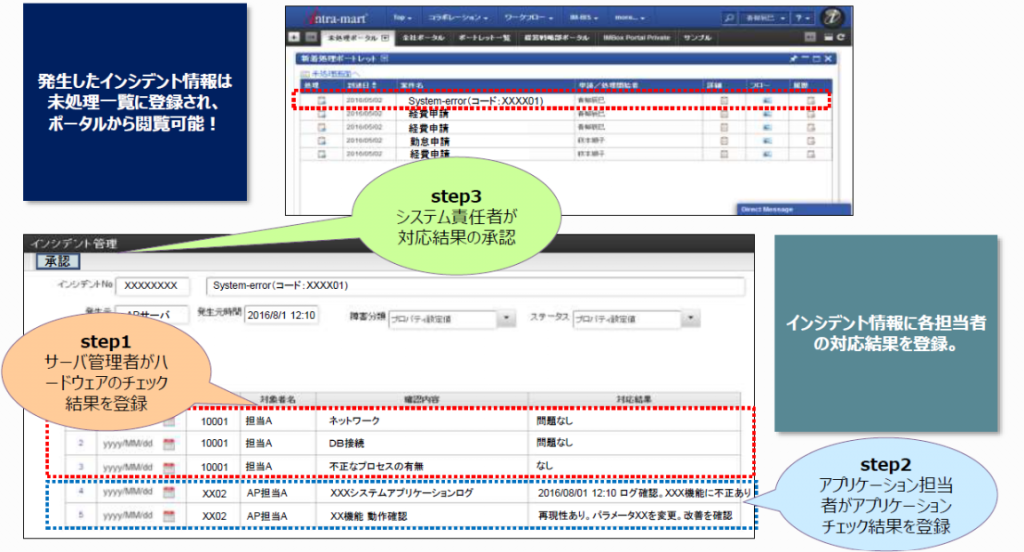The height and width of the screenshot is (552, 1024).
Task: Open the calendar icon in the DB接続 row
Action: tap(169, 444)
